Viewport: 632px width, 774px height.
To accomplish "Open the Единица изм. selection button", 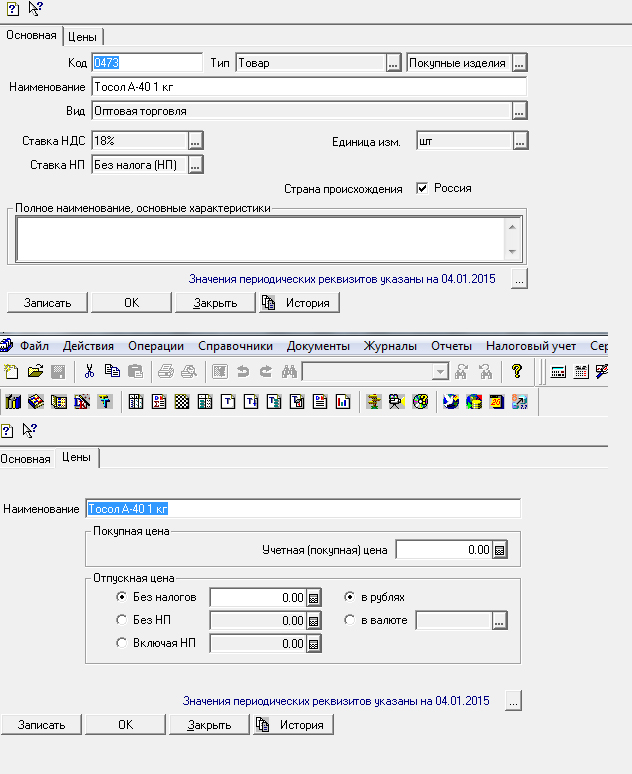I will (519, 141).
